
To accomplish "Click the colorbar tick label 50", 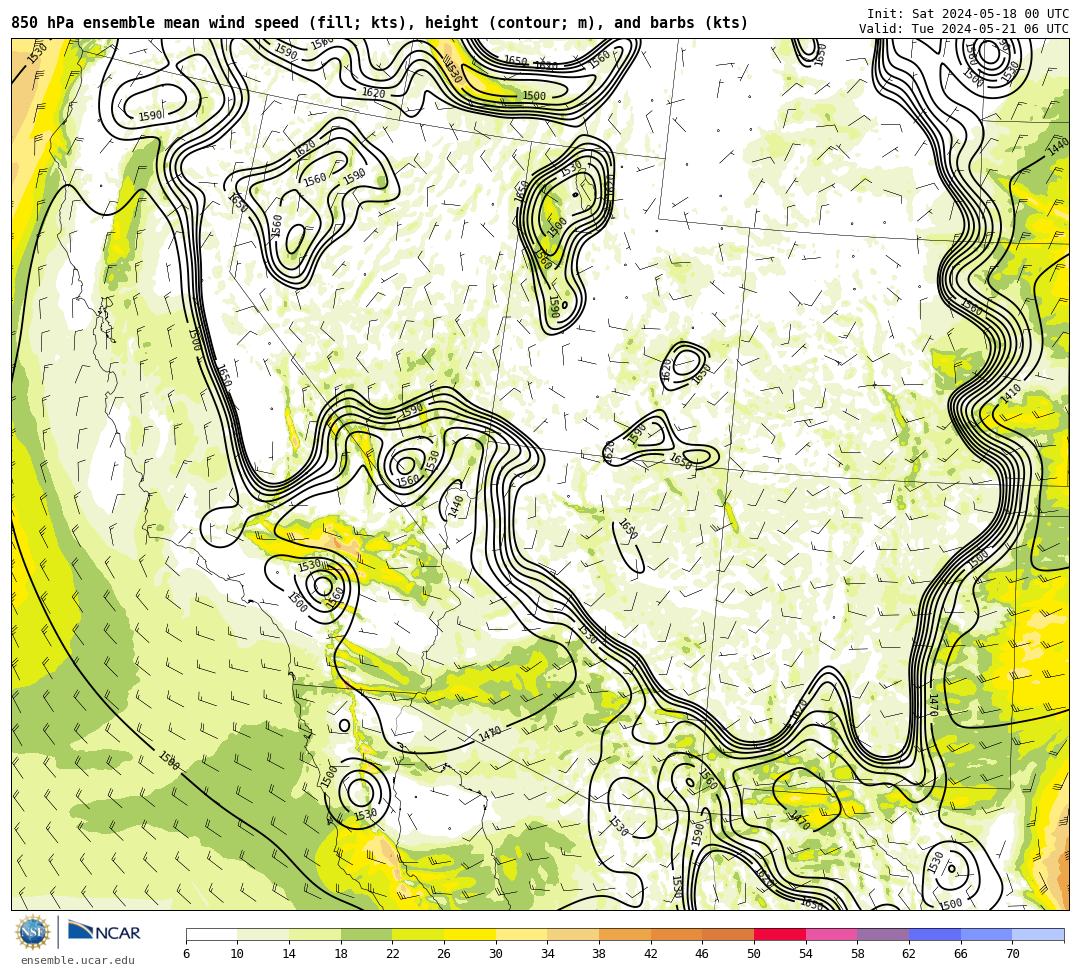I will [754, 954].
